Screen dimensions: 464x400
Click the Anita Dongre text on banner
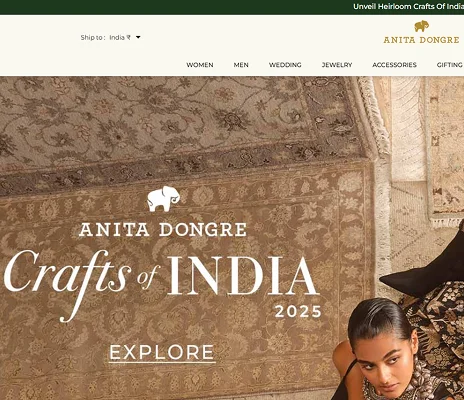[x=163, y=230]
